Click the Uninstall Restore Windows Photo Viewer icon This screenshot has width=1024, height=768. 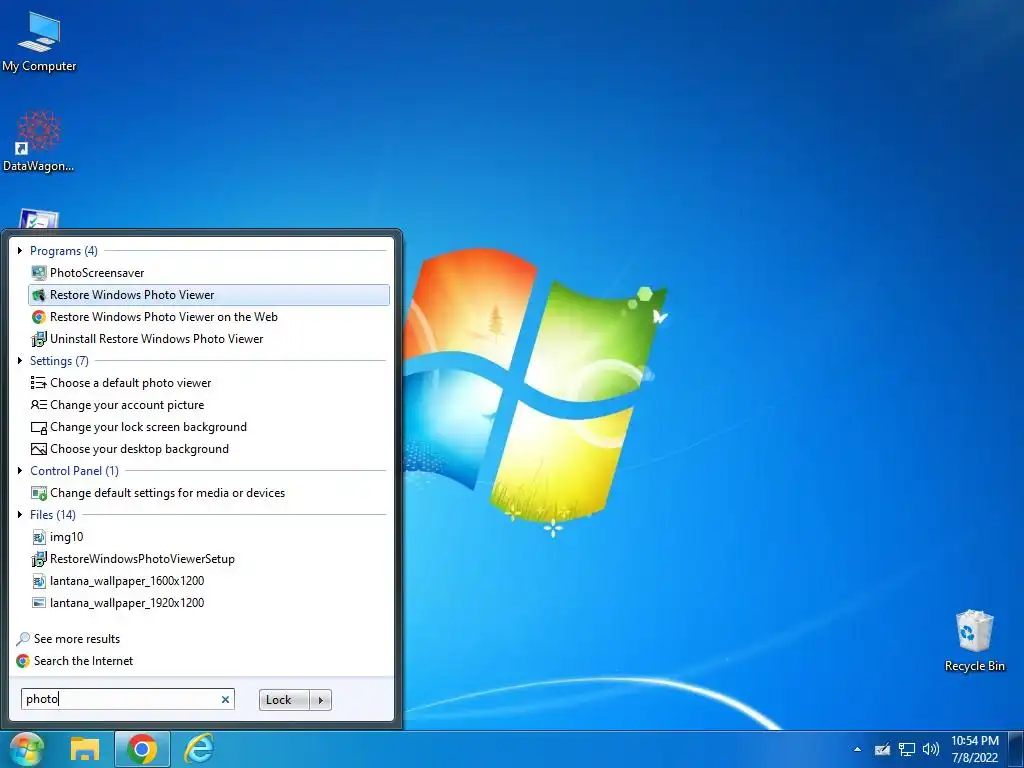pos(39,339)
